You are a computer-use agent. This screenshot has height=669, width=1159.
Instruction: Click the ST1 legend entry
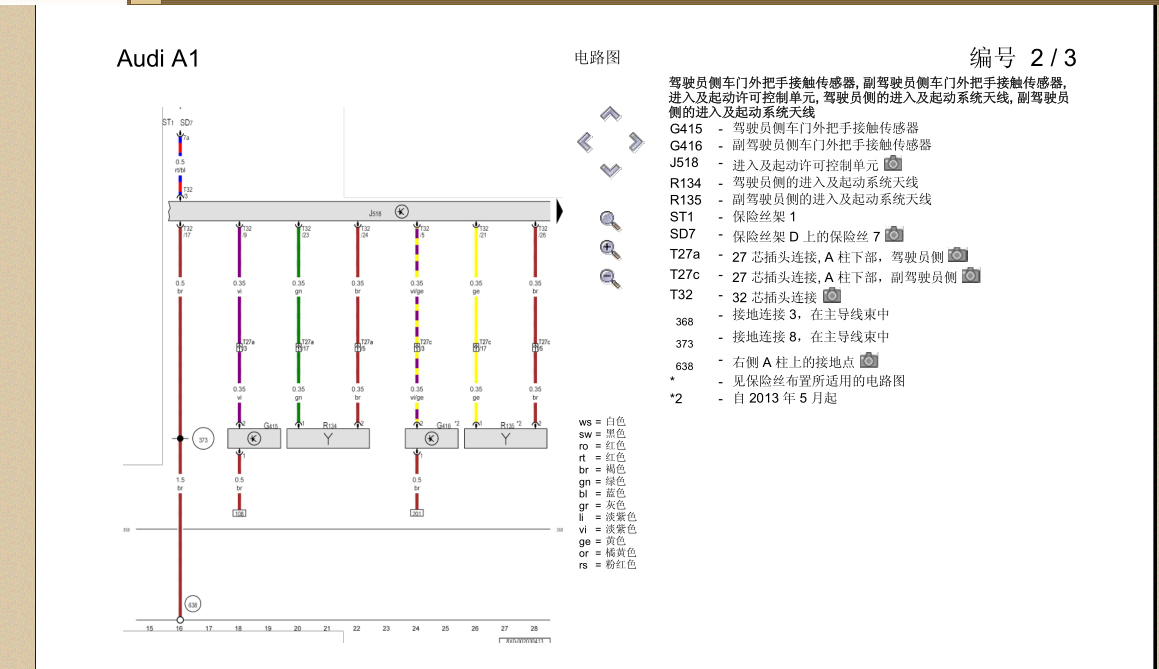click(x=733, y=217)
